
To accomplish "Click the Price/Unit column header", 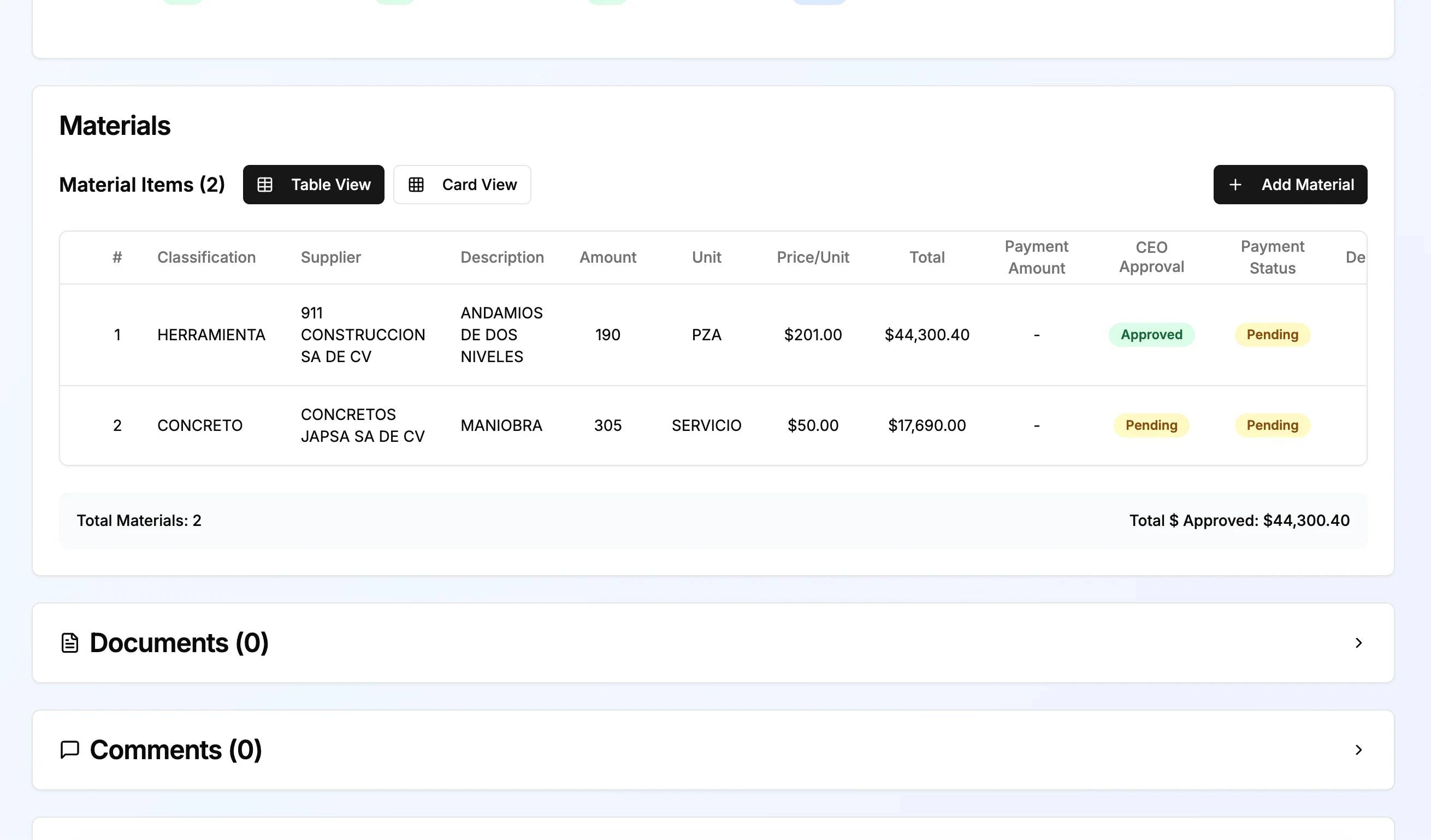I will coord(813,257).
